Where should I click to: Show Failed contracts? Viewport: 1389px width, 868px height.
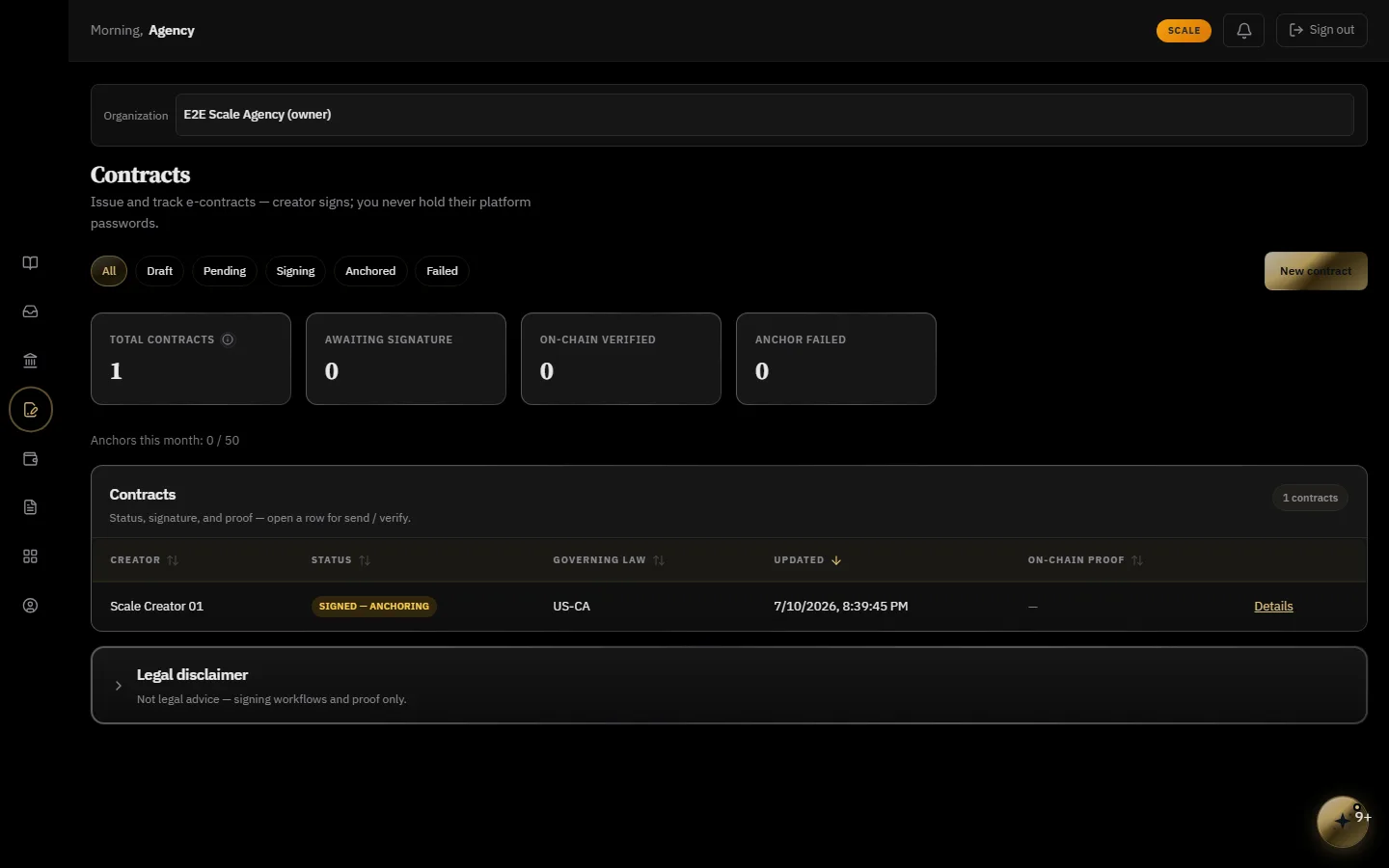point(442,271)
